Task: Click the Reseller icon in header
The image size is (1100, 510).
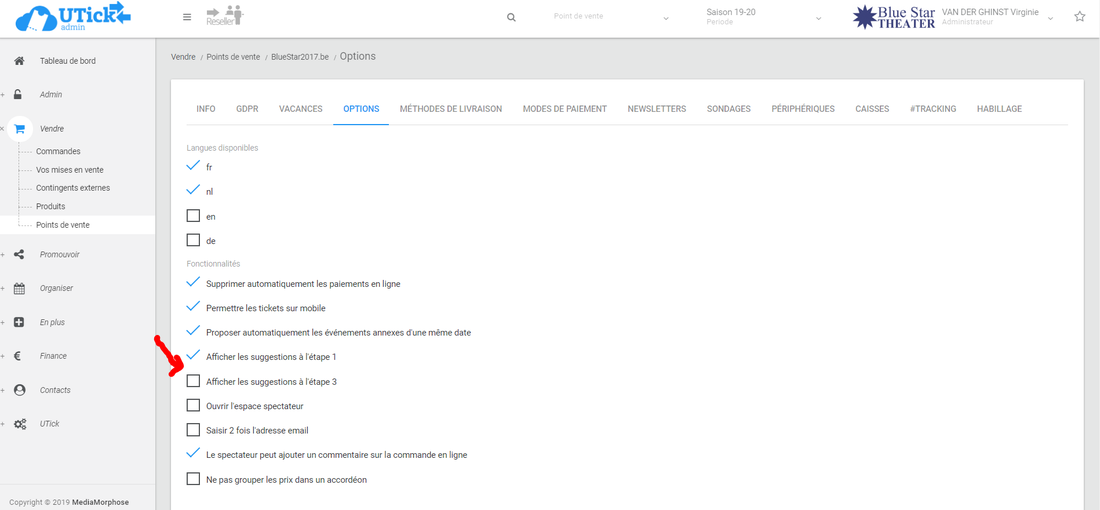Action: point(224,16)
